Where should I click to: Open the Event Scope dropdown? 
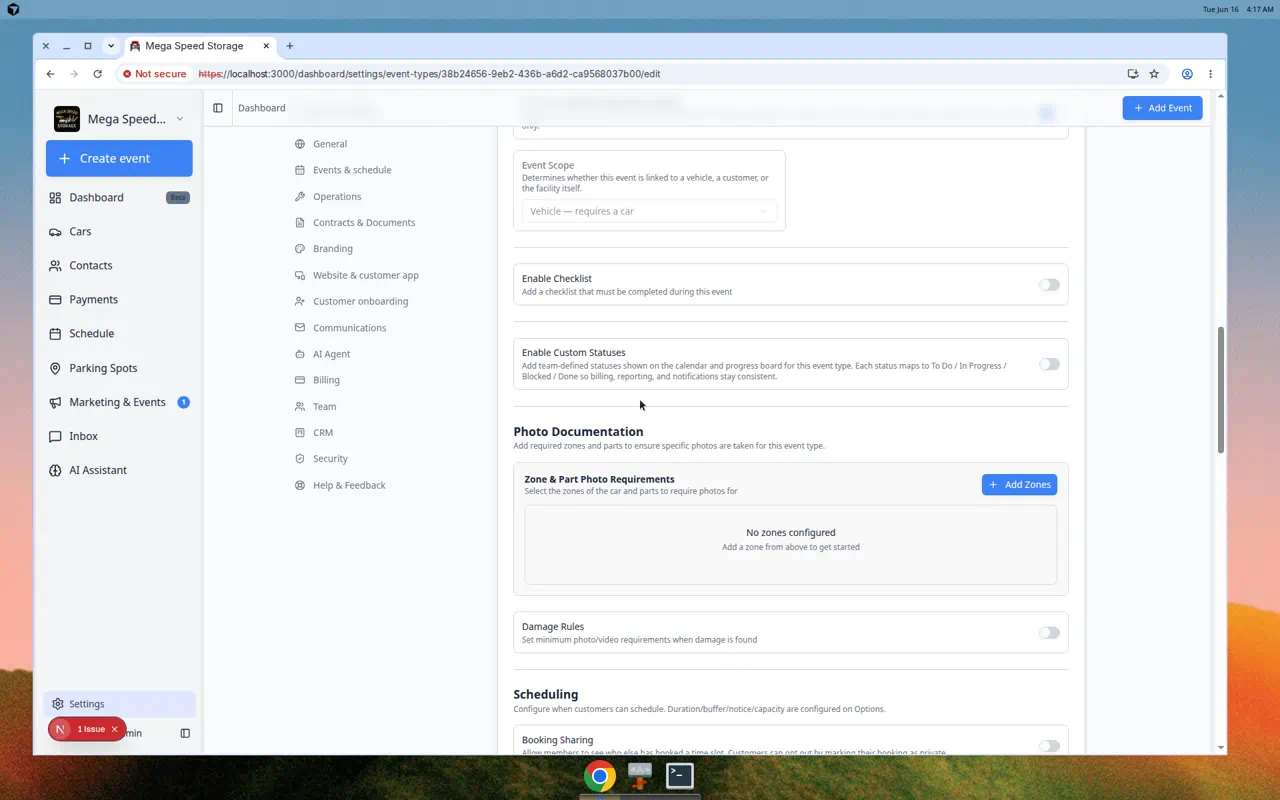649,211
